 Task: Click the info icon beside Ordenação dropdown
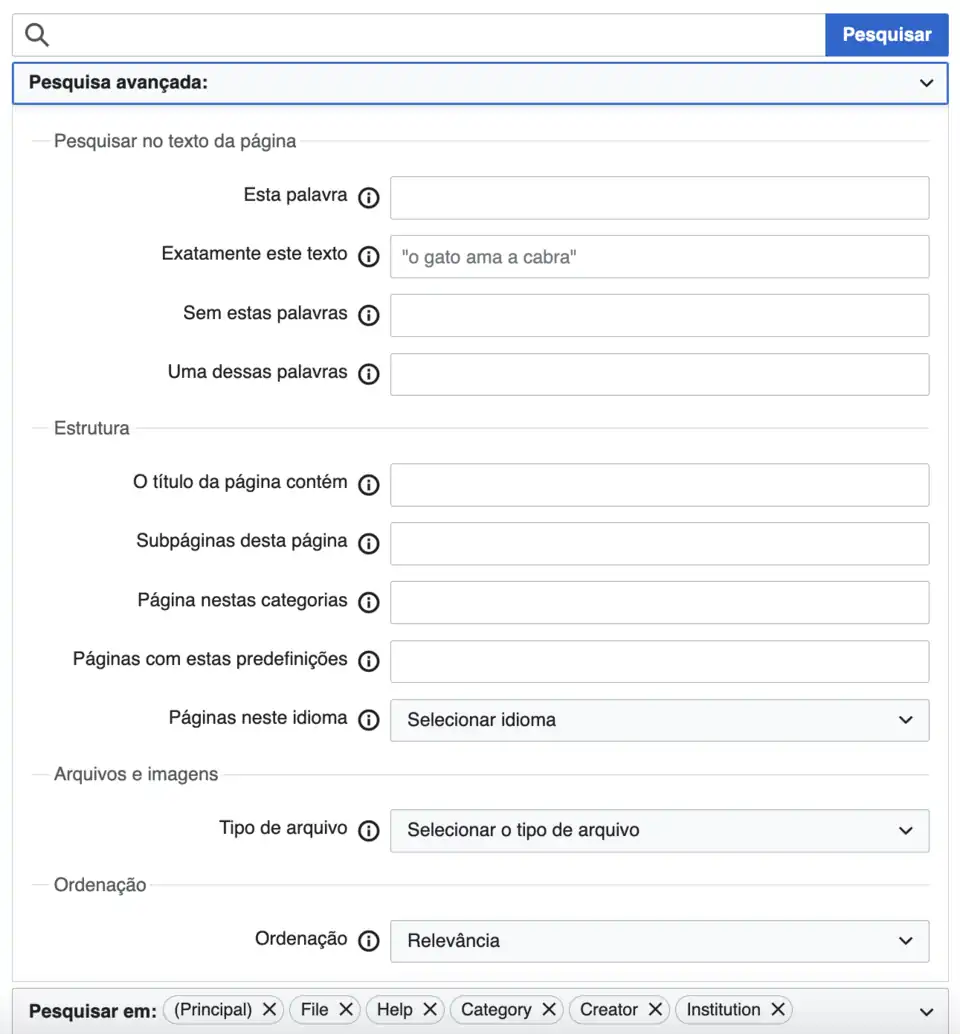[x=369, y=941]
